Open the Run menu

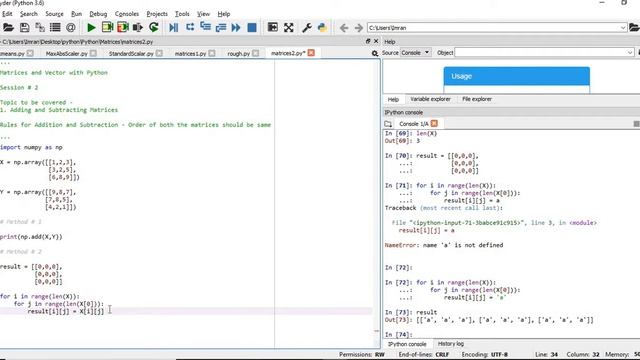(76, 14)
